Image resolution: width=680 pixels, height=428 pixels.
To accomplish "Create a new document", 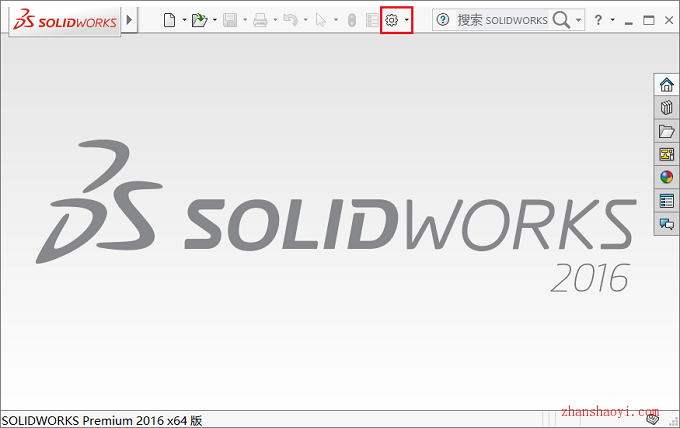I will (170, 20).
